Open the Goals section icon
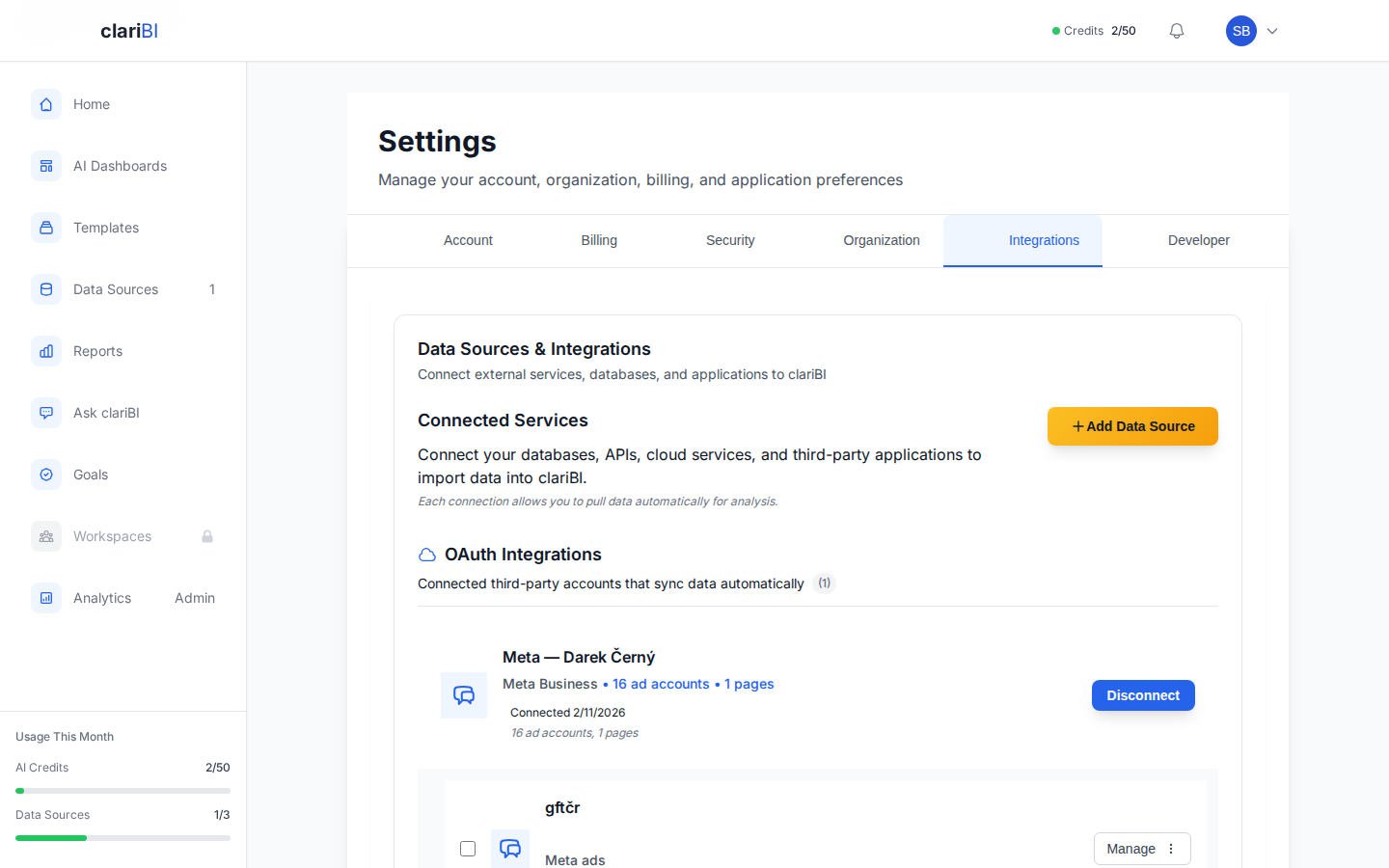 pyautogui.click(x=46, y=475)
